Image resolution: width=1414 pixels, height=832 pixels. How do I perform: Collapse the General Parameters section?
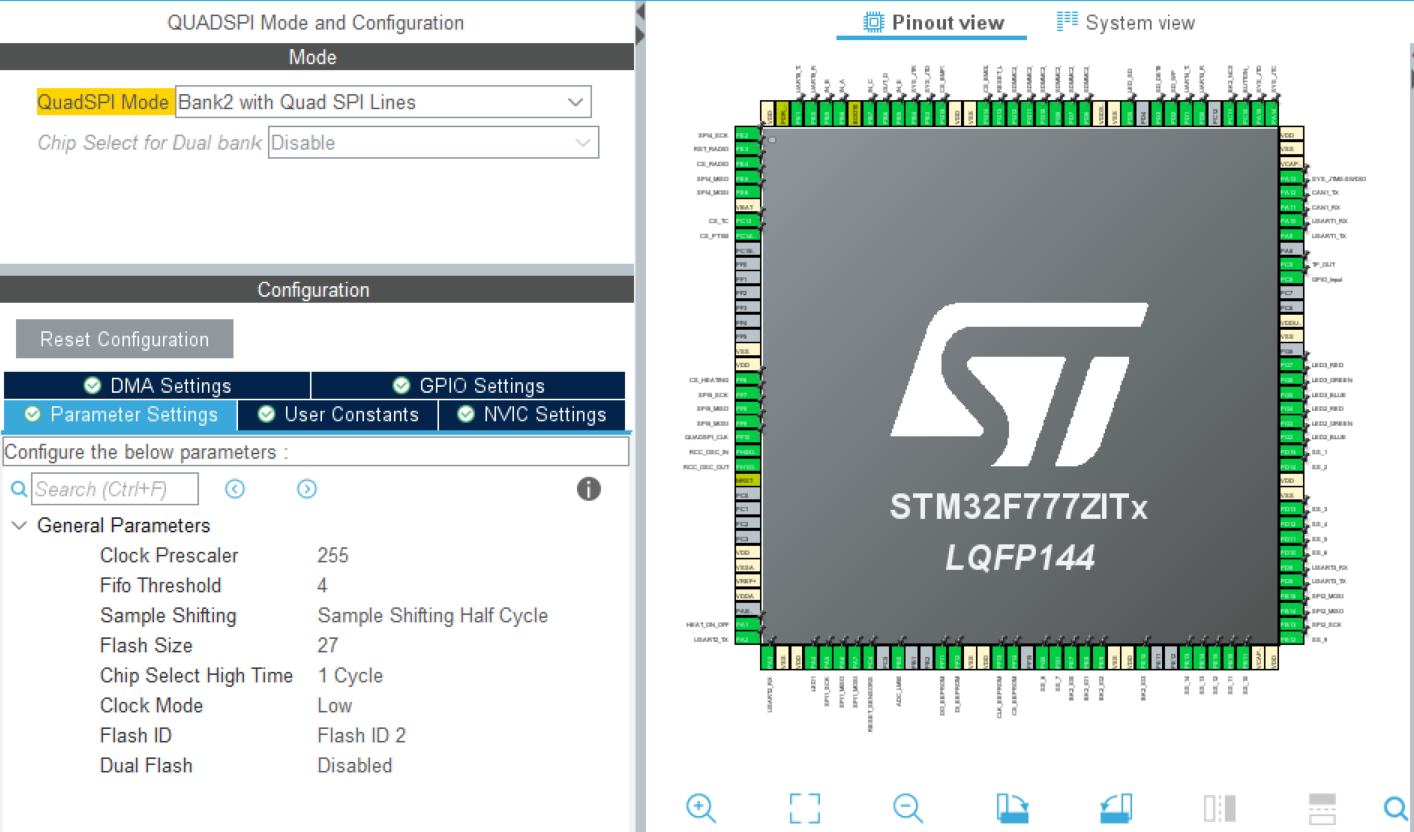point(19,526)
